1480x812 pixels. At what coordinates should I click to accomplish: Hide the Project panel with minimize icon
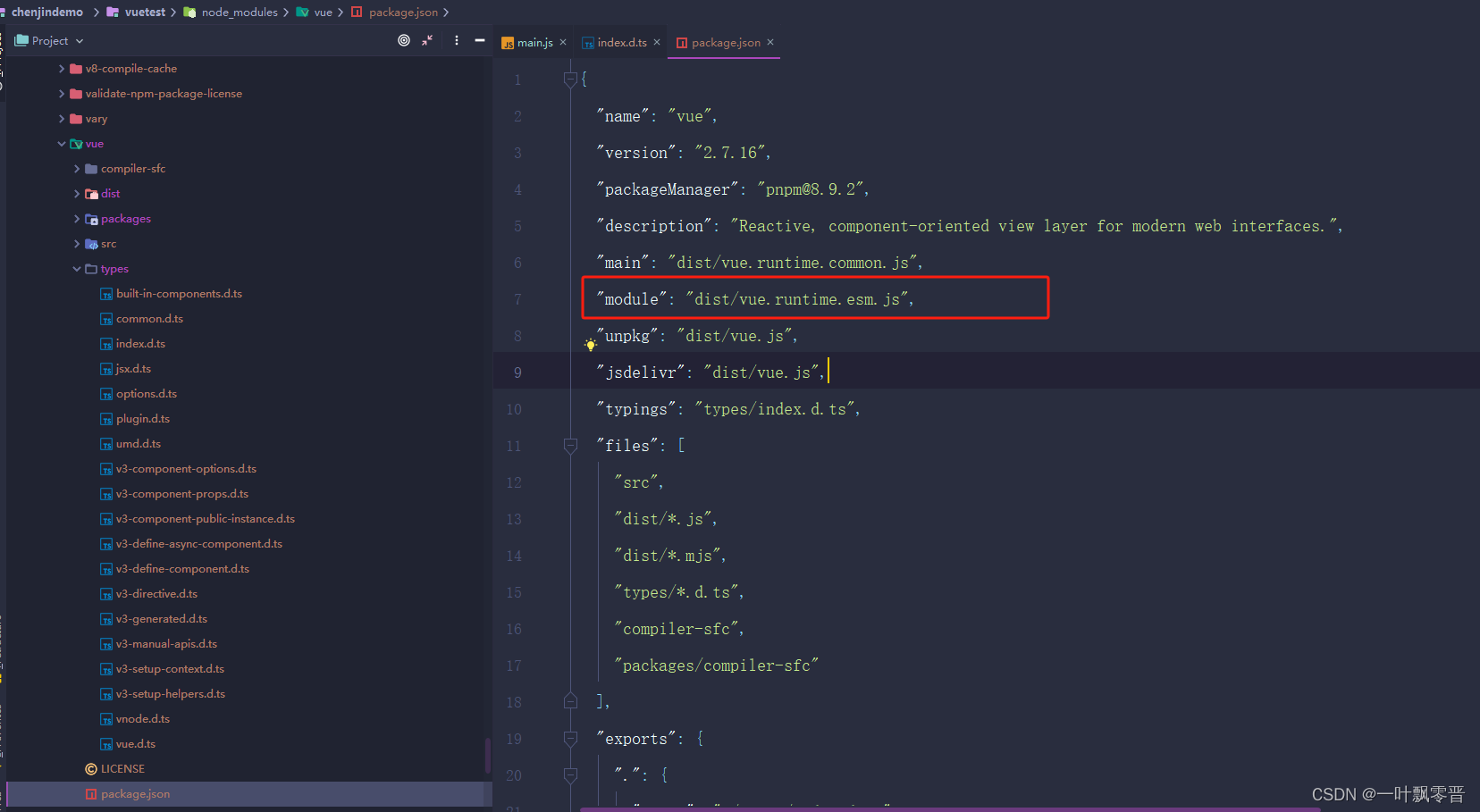480,40
